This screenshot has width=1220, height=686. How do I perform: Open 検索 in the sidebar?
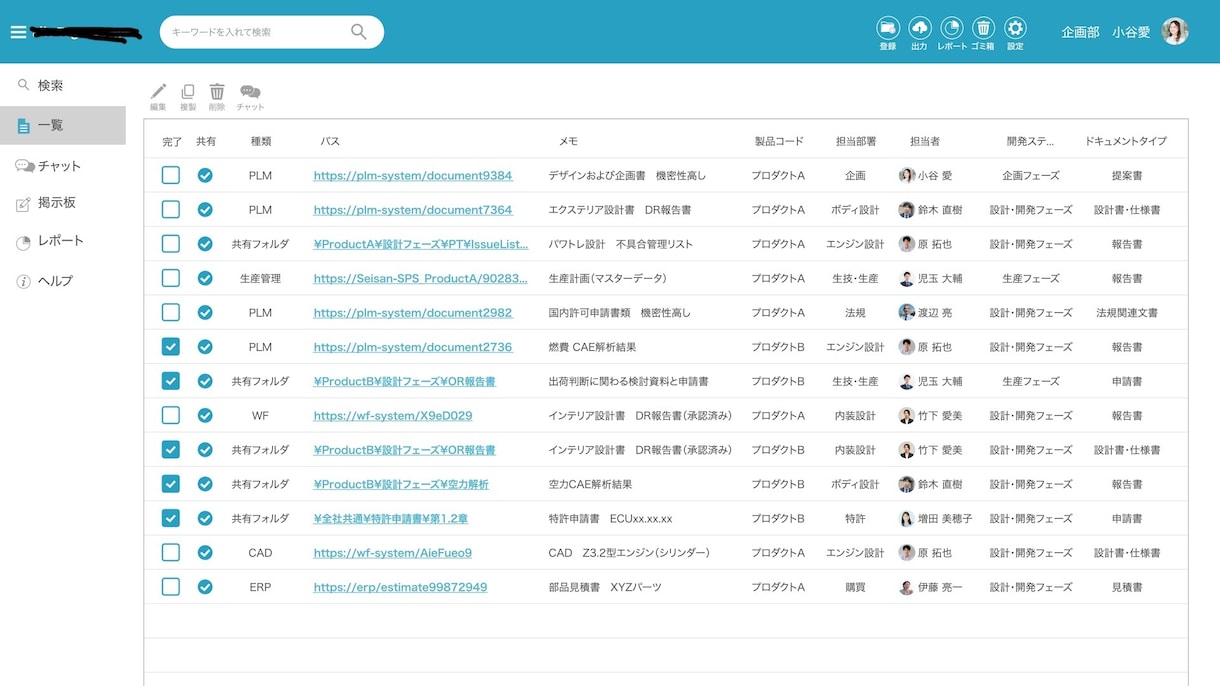click(63, 86)
